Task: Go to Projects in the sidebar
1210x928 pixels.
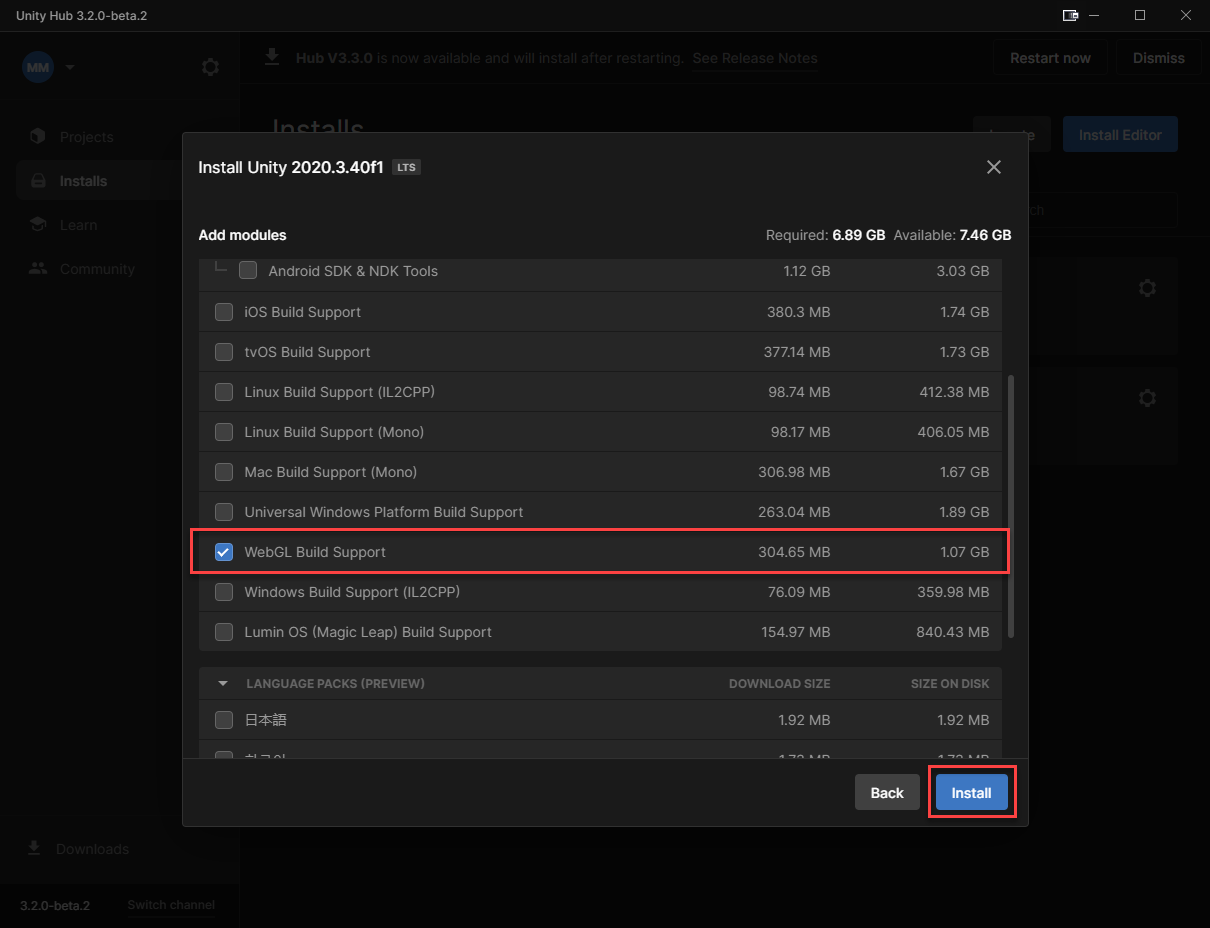Action: click(x=86, y=137)
